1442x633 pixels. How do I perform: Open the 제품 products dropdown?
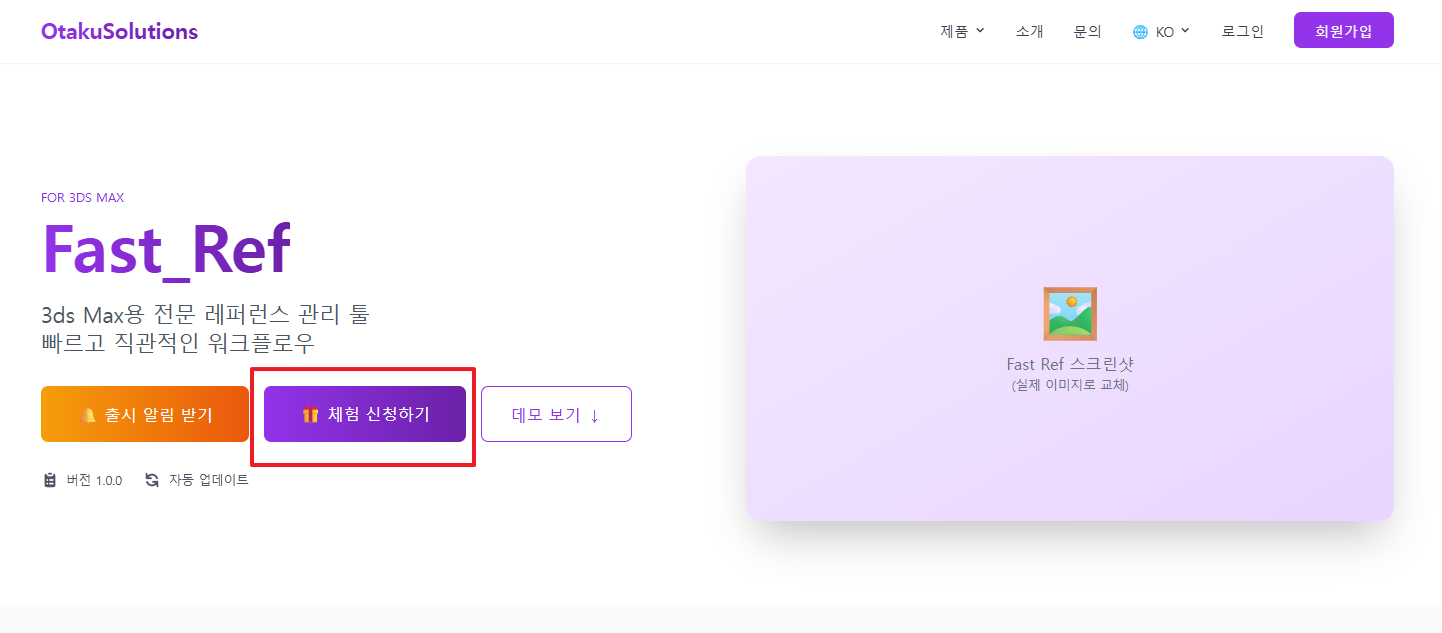[954, 31]
